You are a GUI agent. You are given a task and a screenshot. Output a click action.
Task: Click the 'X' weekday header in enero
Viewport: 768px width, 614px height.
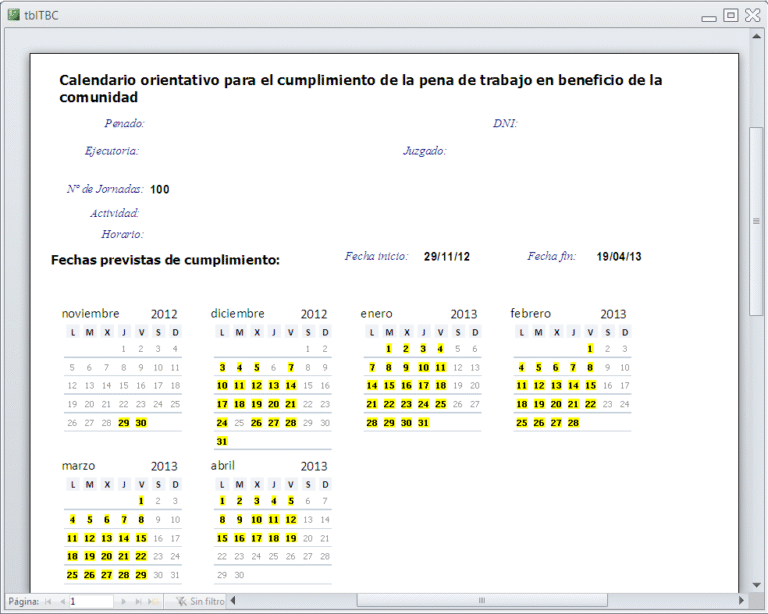click(407, 332)
